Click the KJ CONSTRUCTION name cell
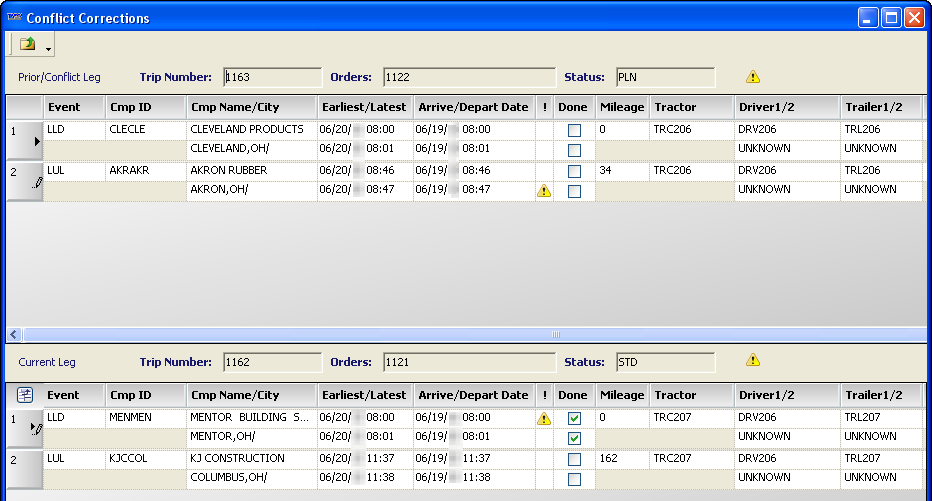This screenshot has height=501, width=932. [x=251, y=458]
